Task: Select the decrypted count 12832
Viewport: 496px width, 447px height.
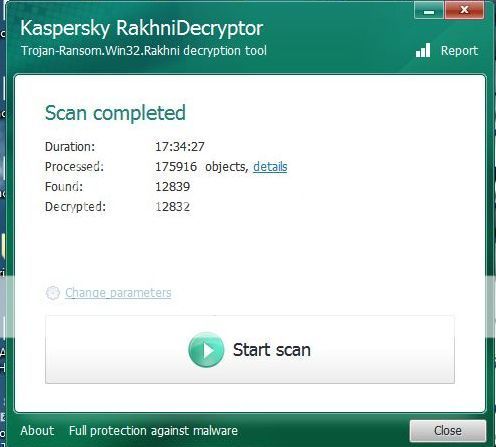Action: click(173, 207)
